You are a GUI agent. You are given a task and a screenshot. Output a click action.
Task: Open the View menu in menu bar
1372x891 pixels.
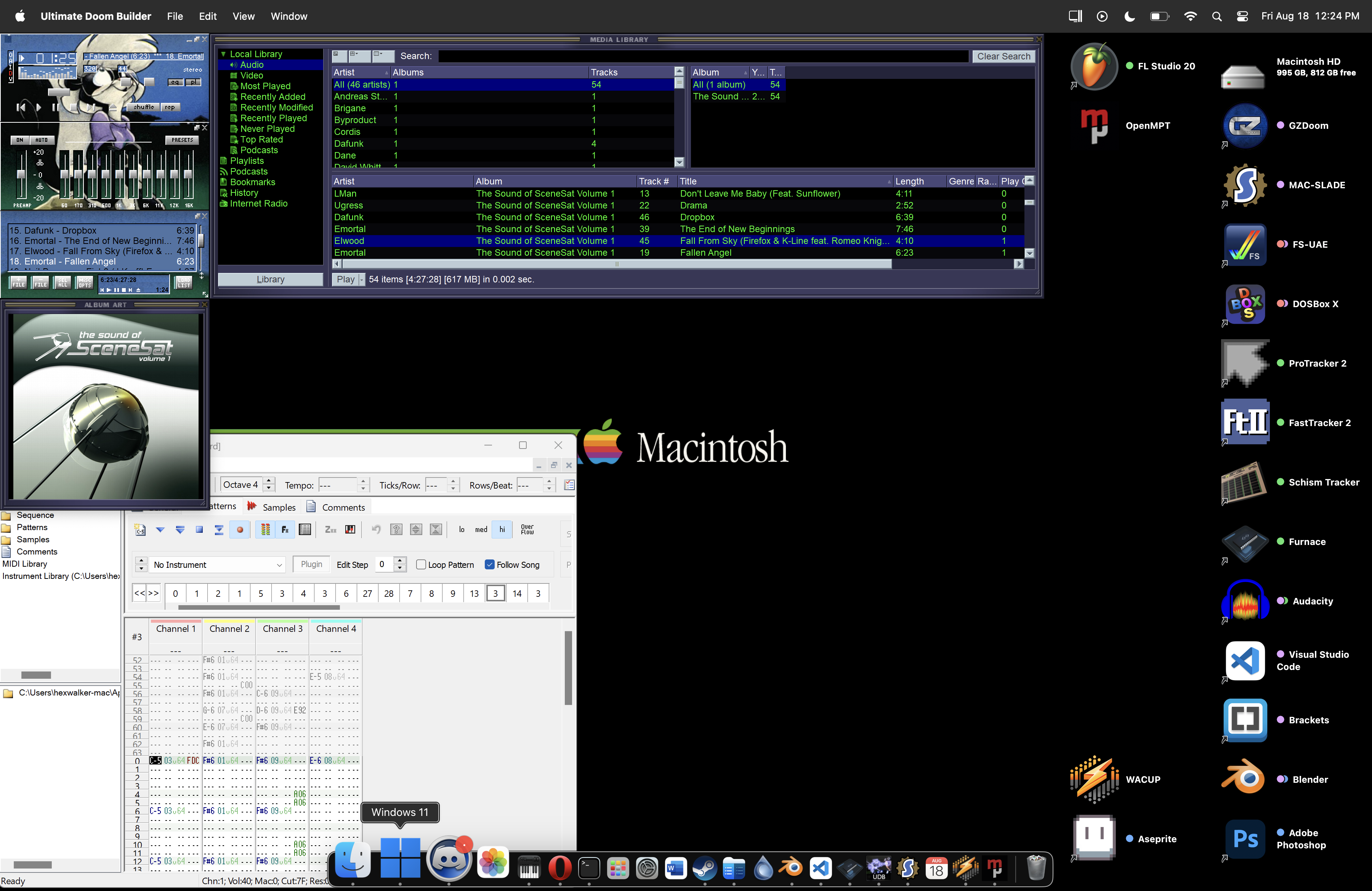coord(243,16)
